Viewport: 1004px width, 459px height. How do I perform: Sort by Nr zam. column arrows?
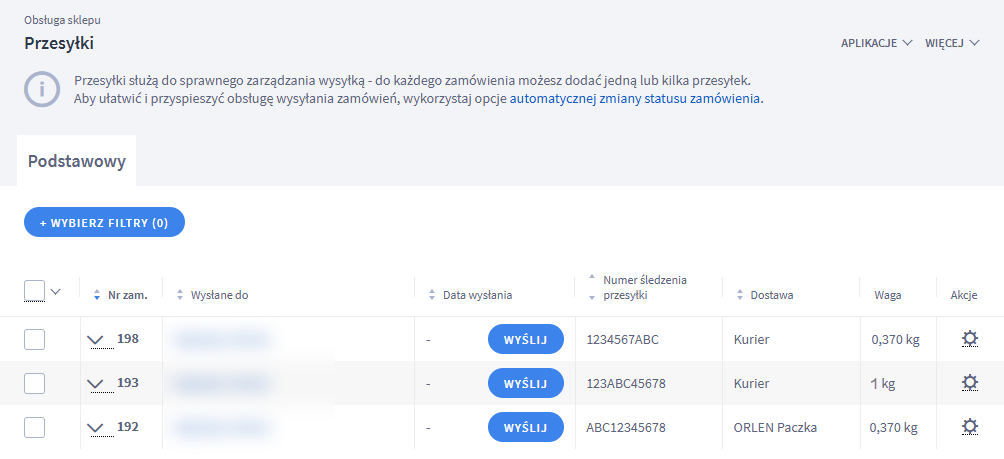97,295
